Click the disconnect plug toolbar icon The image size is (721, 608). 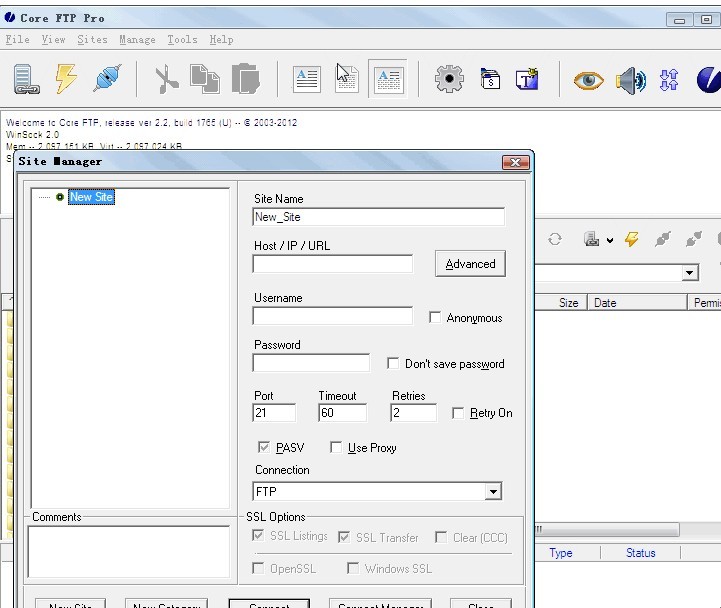[108, 78]
